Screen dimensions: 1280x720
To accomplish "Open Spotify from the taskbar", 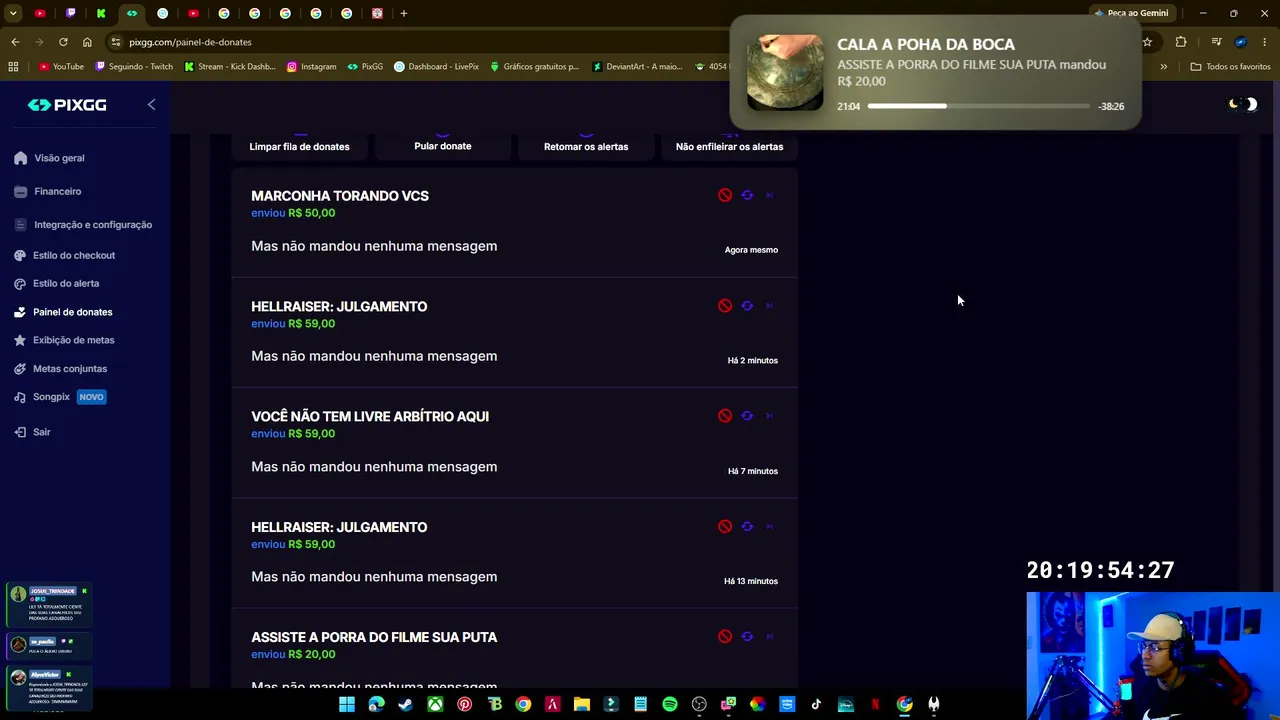I will tap(670, 705).
